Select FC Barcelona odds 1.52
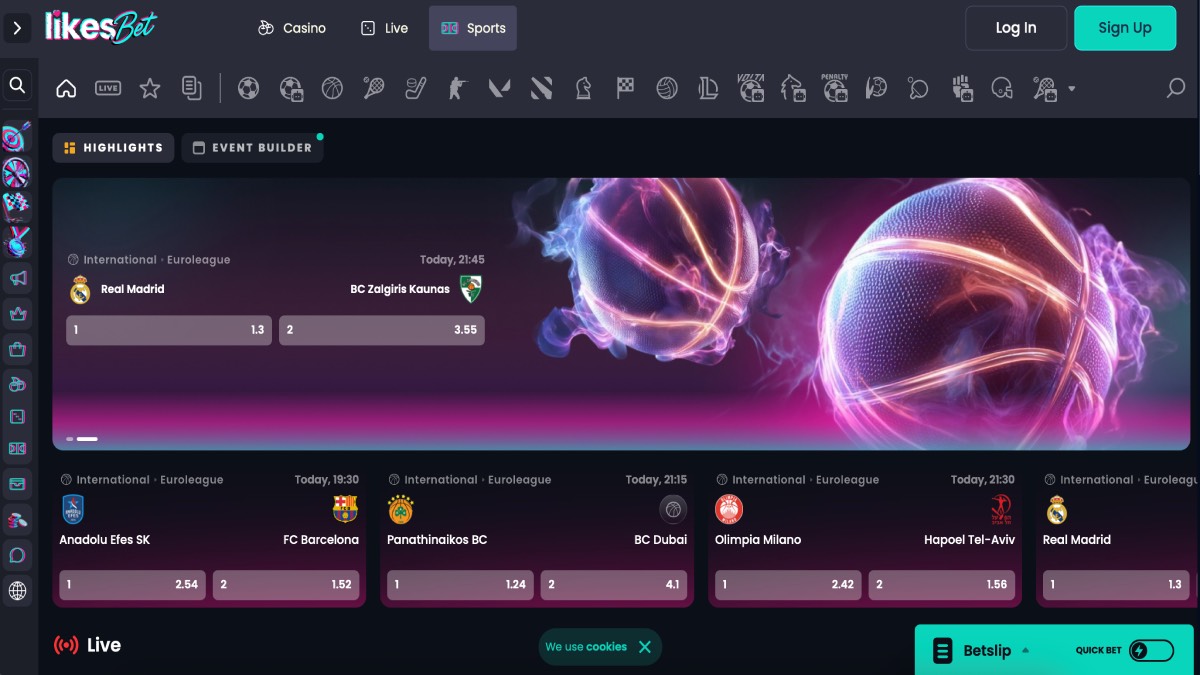The height and width of the screenshot is (675, 1200). [x=286, y=585]
